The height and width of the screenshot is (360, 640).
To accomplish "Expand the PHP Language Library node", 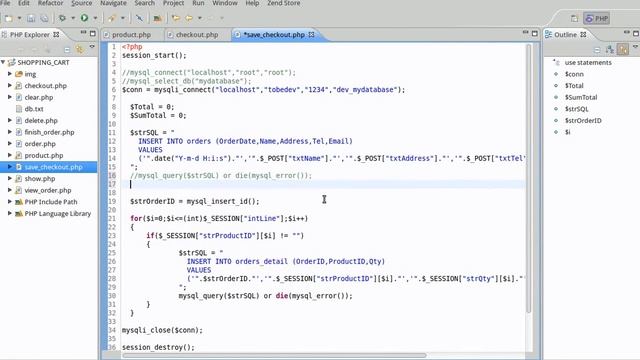I will pyautogui.click(x=10, y=213).
